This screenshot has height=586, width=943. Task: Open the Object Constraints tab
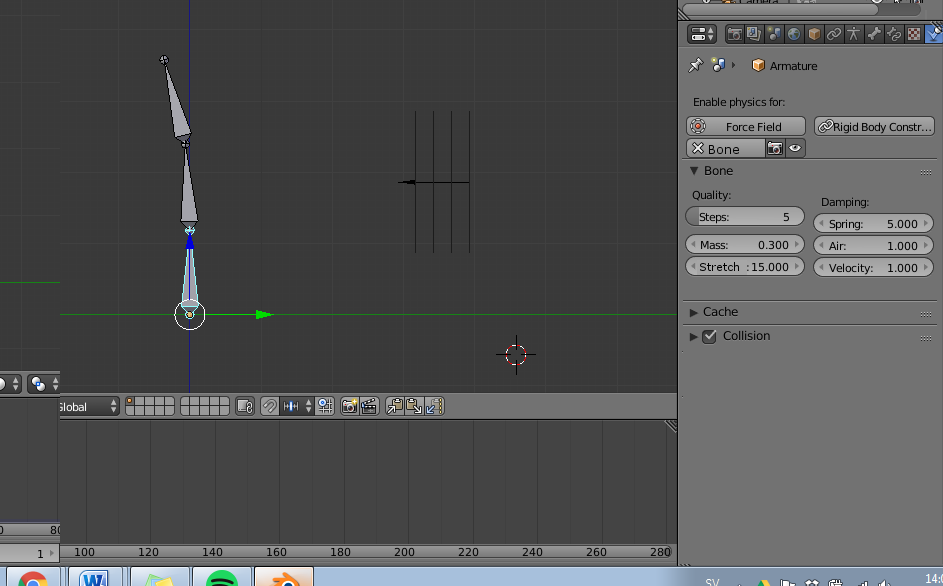[834, 34]
